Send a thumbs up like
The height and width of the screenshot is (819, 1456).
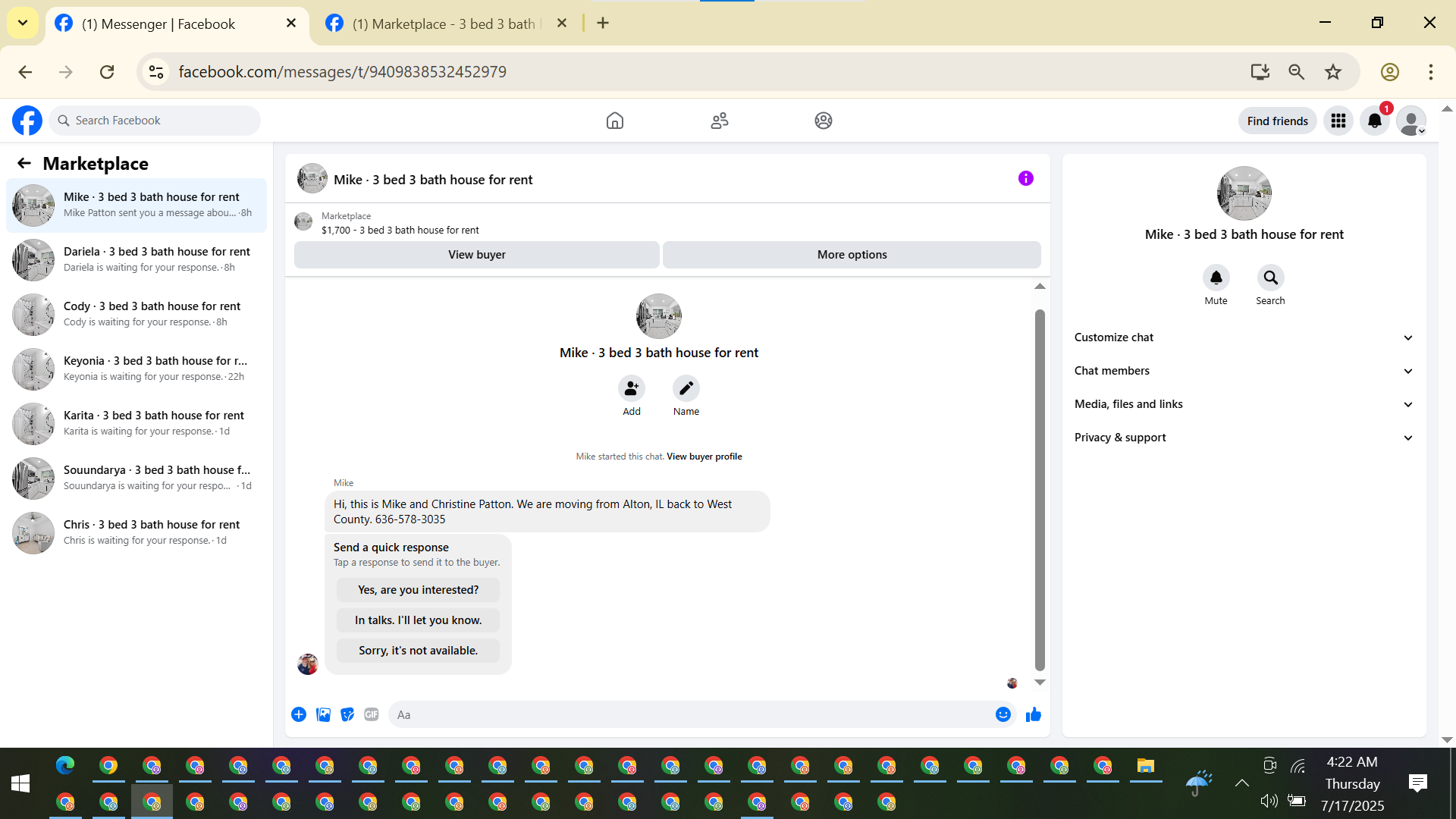click(1033, 714)
